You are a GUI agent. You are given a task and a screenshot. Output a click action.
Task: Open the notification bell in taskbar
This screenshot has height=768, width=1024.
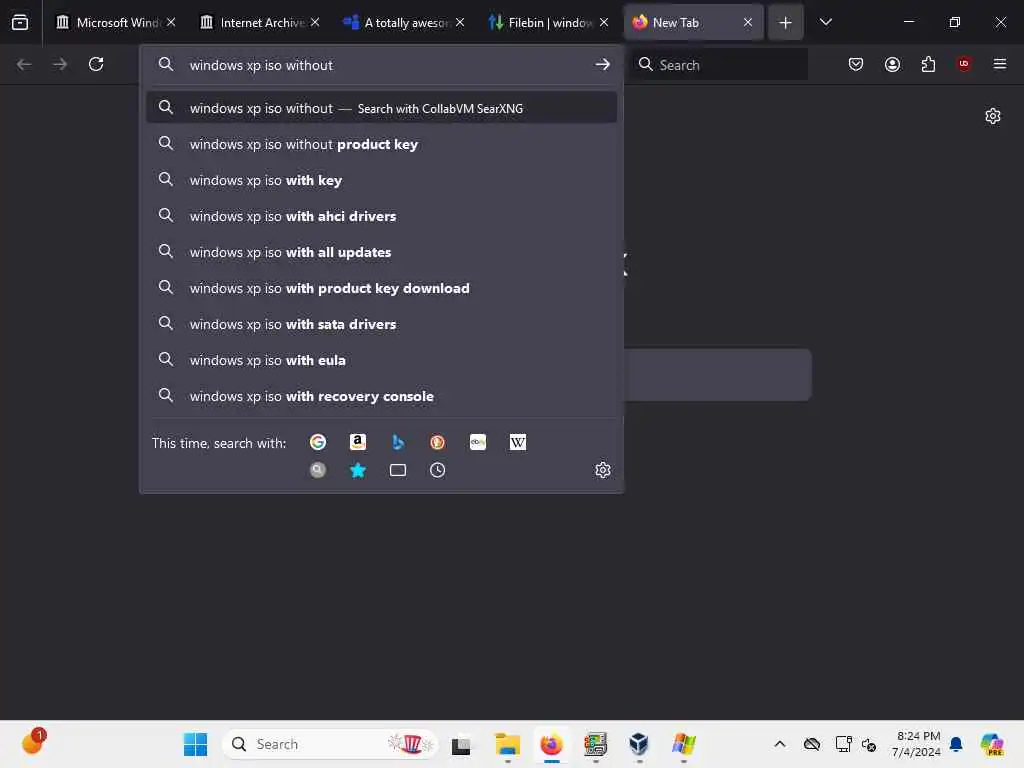(x=956, y=744)
